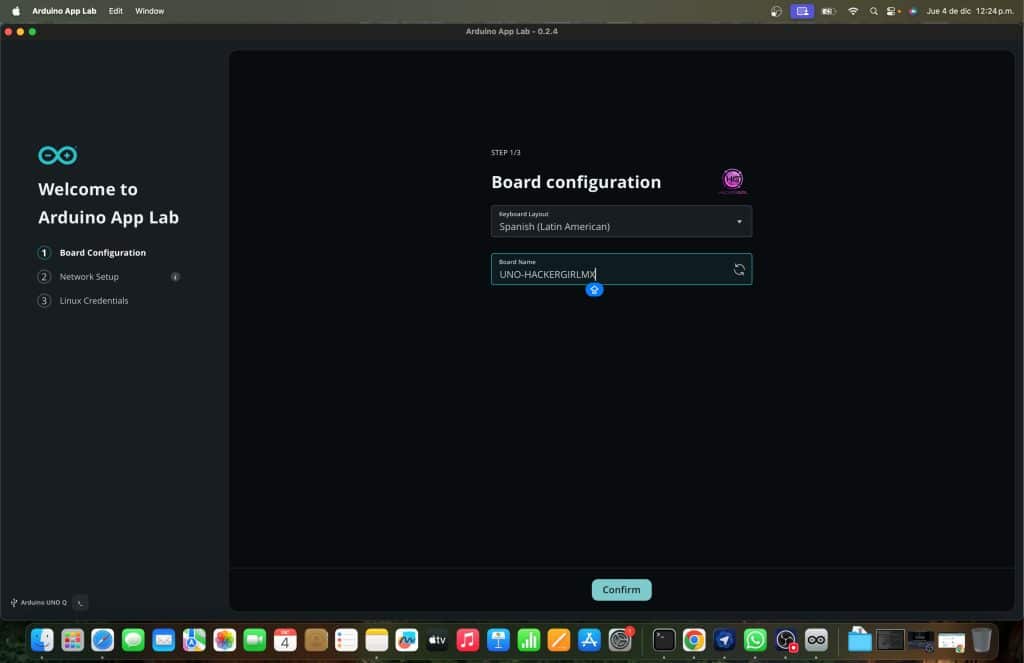Open Music from the dock

[468, 640]
